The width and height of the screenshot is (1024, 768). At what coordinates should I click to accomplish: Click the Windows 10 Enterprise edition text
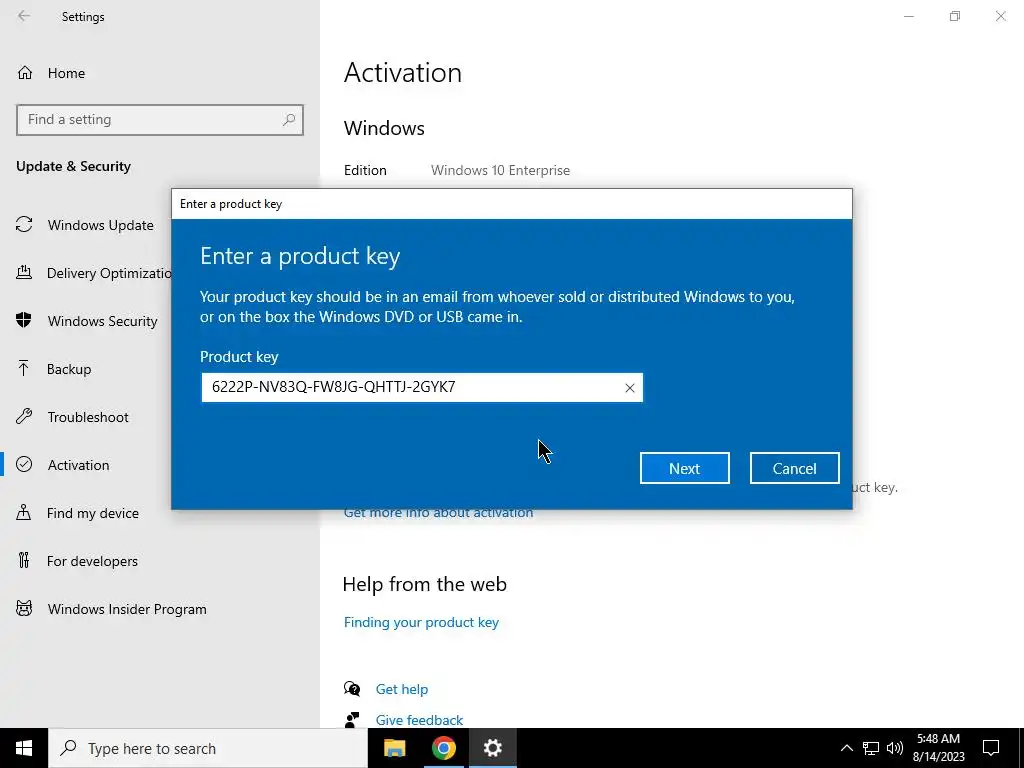500,170
